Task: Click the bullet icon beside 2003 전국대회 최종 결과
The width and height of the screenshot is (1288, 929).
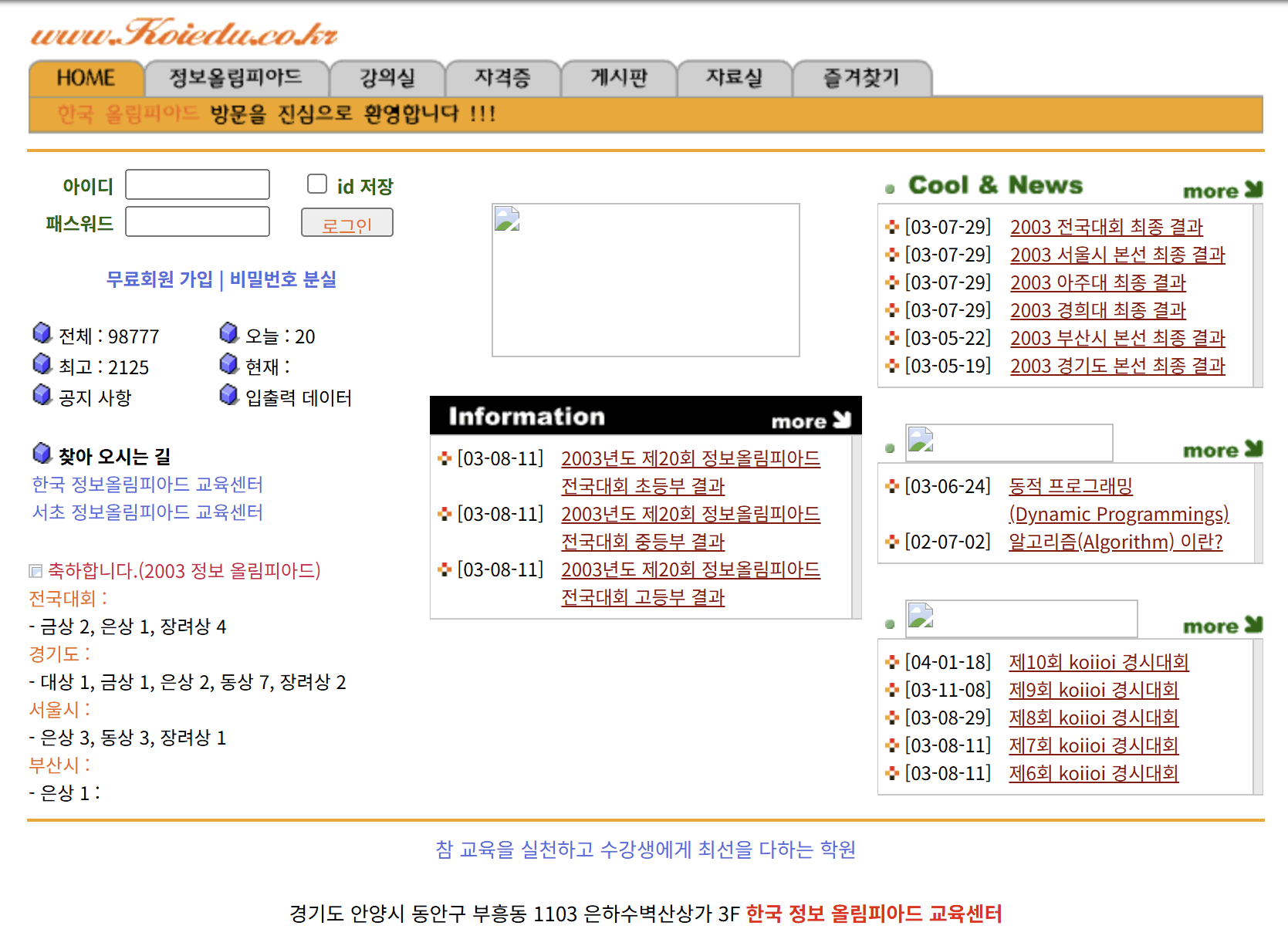Action: pos(892,227)
